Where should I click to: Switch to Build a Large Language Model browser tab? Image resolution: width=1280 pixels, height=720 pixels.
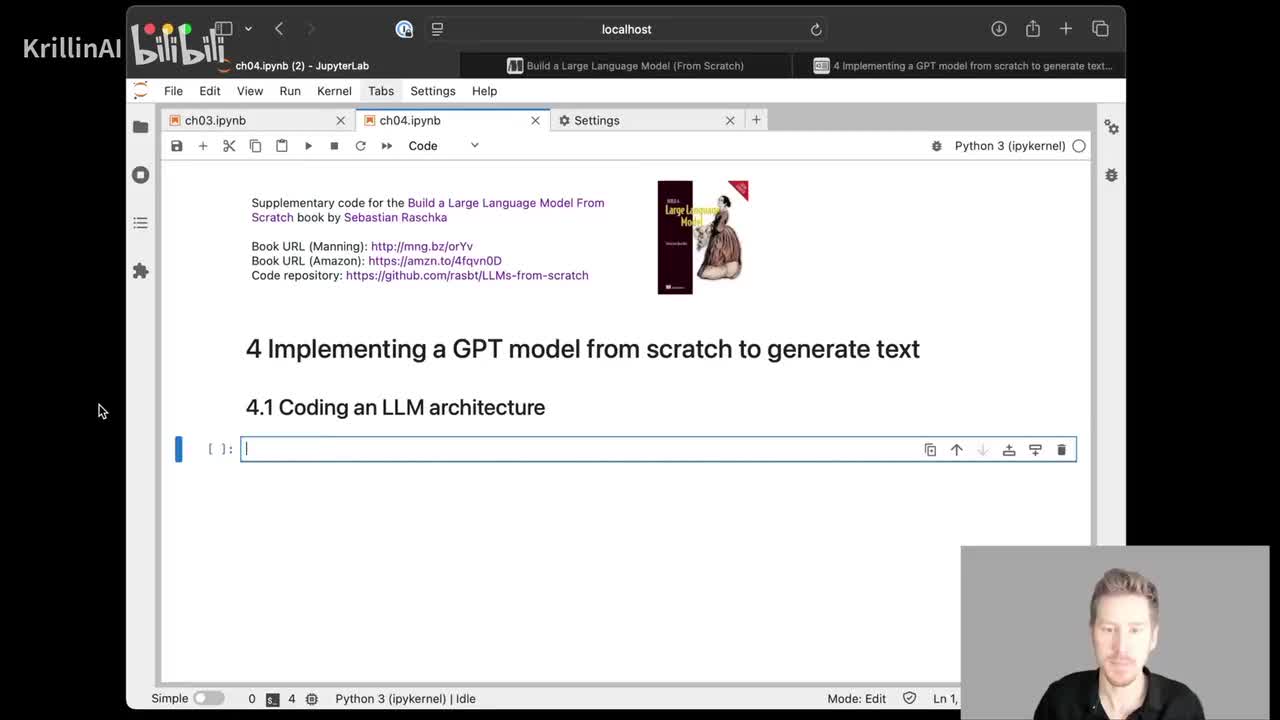pyautogui.click(x=625, y=66)
